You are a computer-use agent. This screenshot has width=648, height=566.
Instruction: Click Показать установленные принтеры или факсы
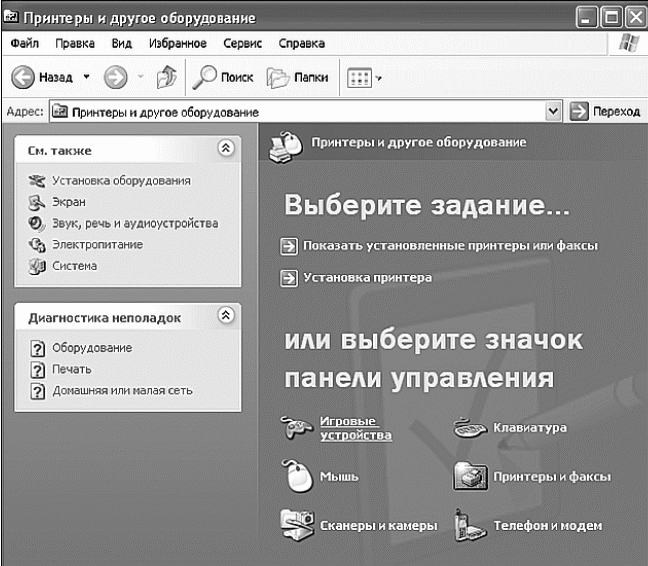[x=450, y=245]
